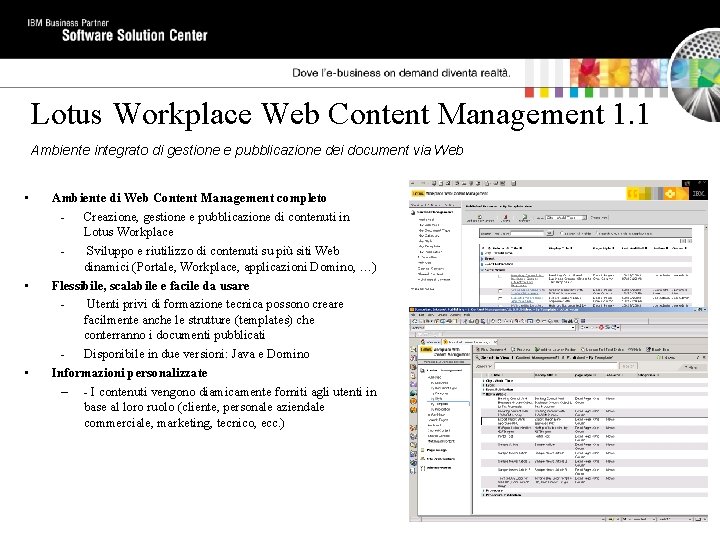The image size is (720, 540).
Task: Click the blue title bar of the lower screenshot window
Action: [558, 310]
